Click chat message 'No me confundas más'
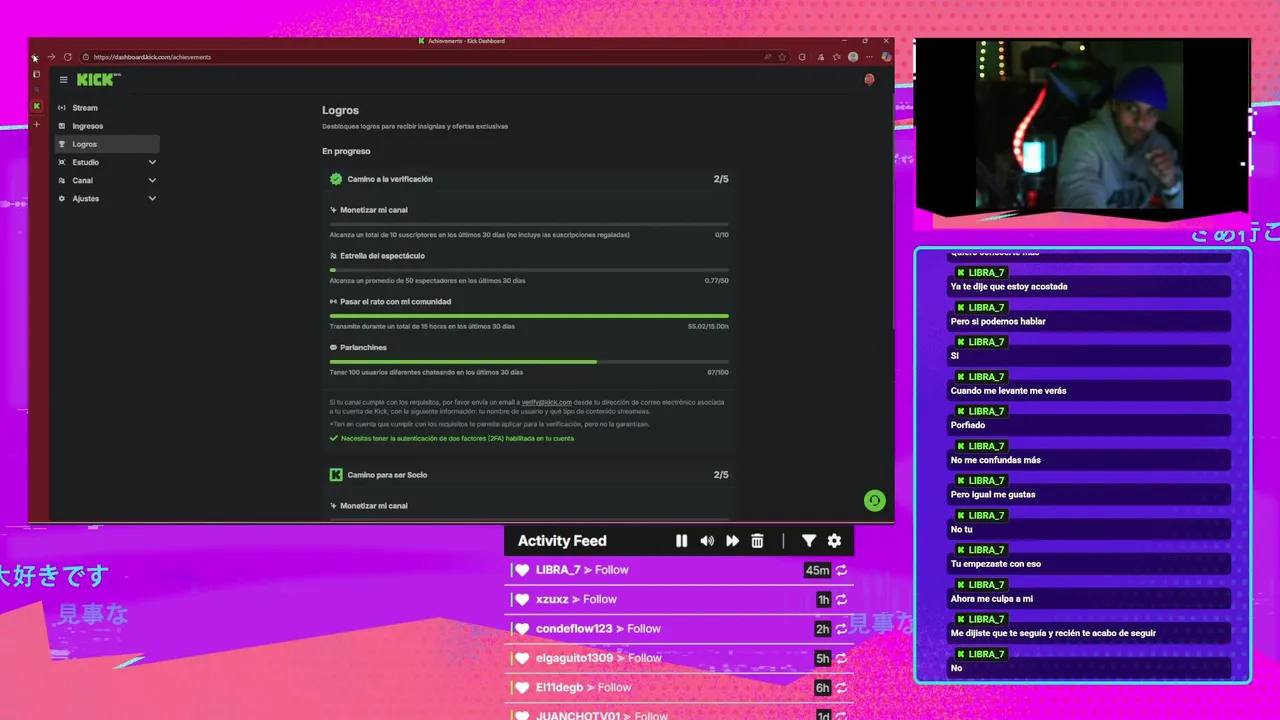This screenshot has width=1280, height=720. pos(1090,460)
